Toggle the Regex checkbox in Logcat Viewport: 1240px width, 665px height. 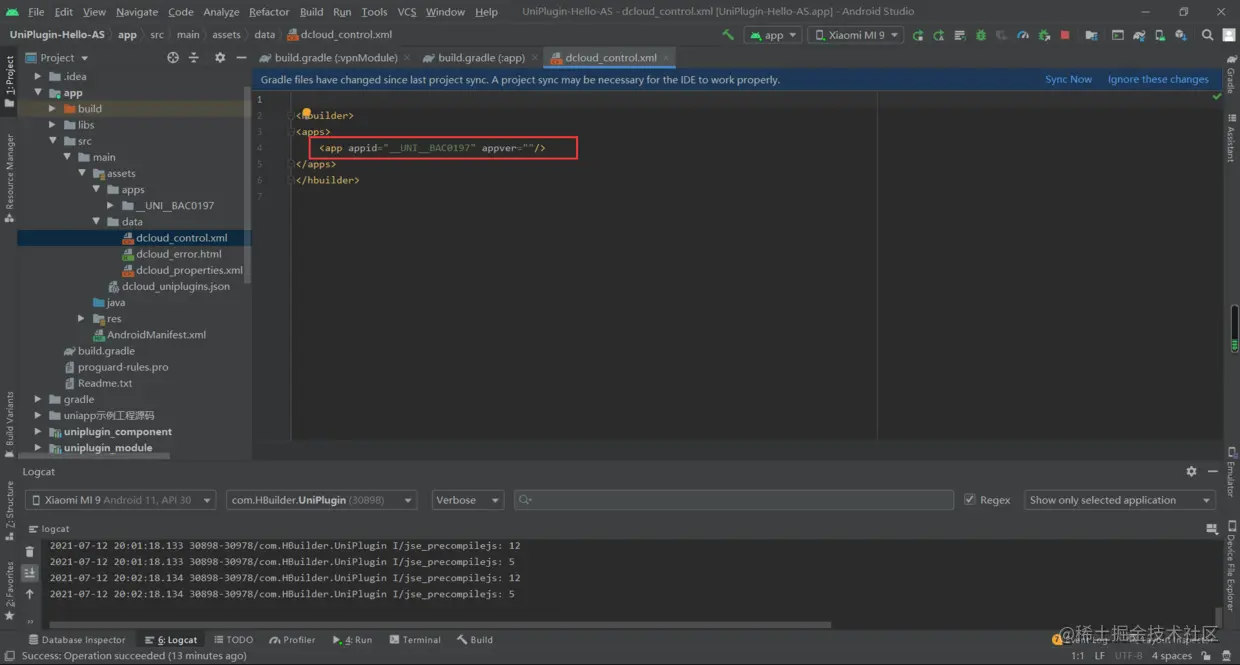pyautogui.click(x=970, y=500)
